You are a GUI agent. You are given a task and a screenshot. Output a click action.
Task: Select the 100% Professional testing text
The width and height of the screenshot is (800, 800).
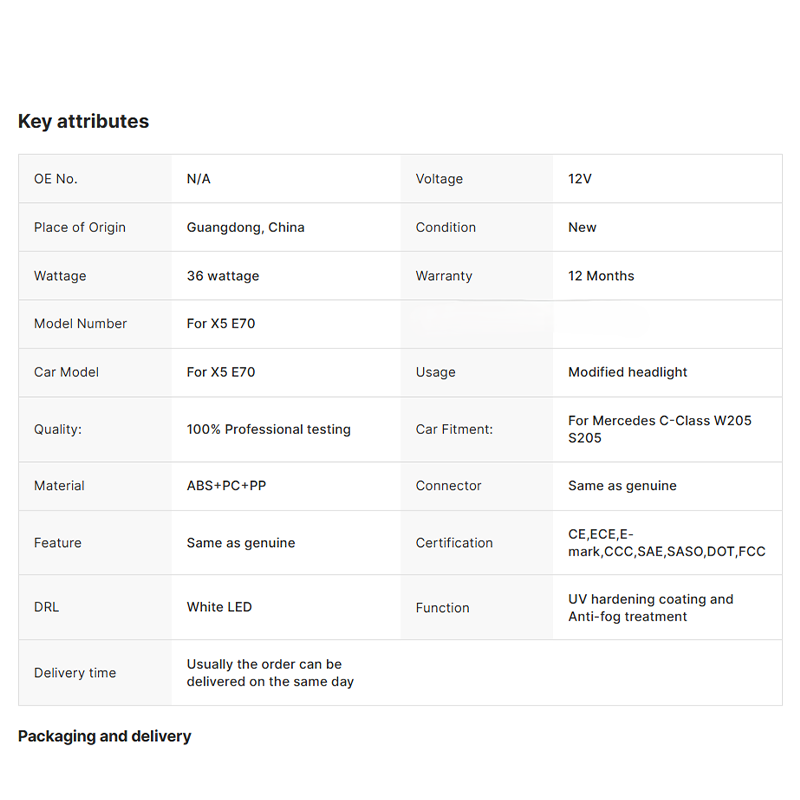[x=268, y=430]
